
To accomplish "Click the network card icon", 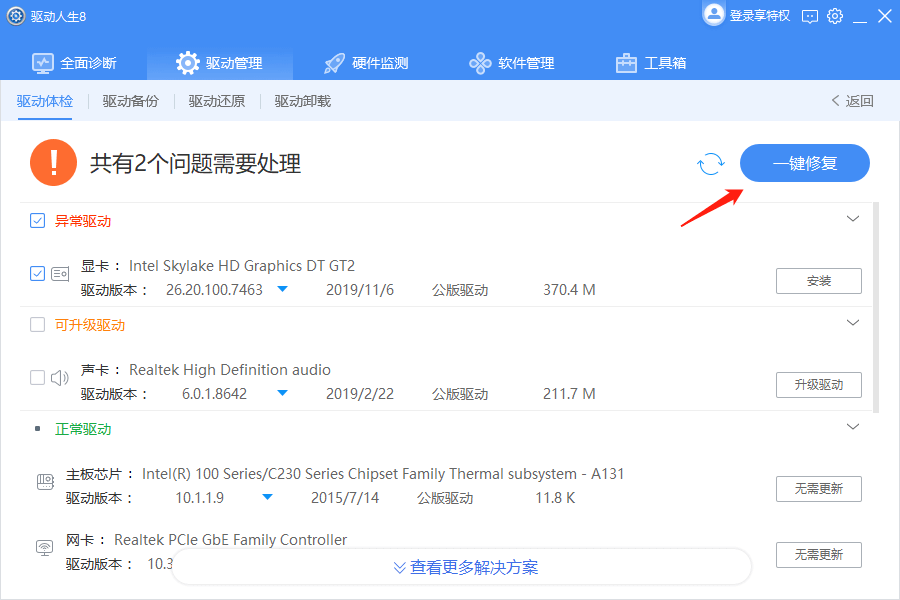I will [x=45, y=548].
